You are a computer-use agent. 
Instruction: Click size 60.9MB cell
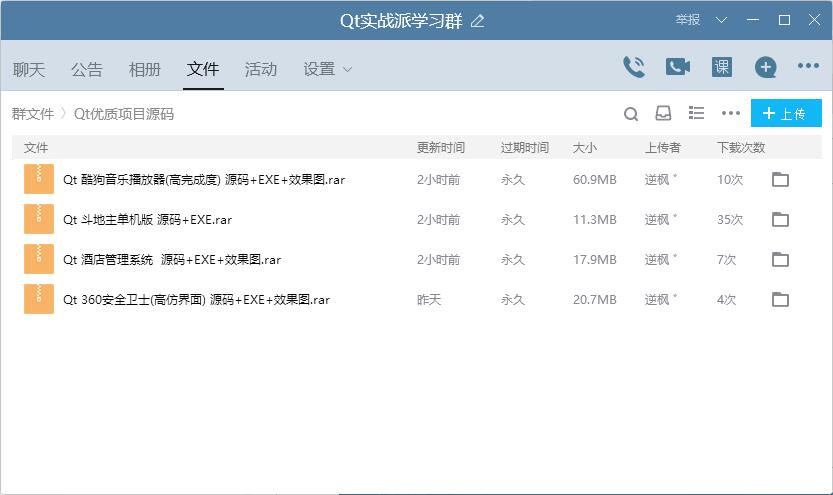[594, 180]
